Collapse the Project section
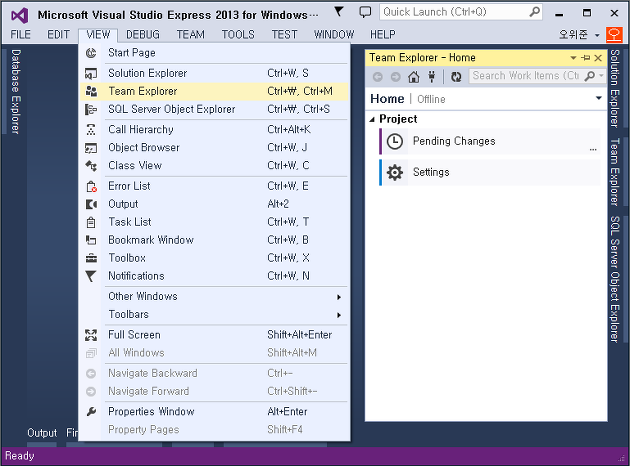 point(372,119)
